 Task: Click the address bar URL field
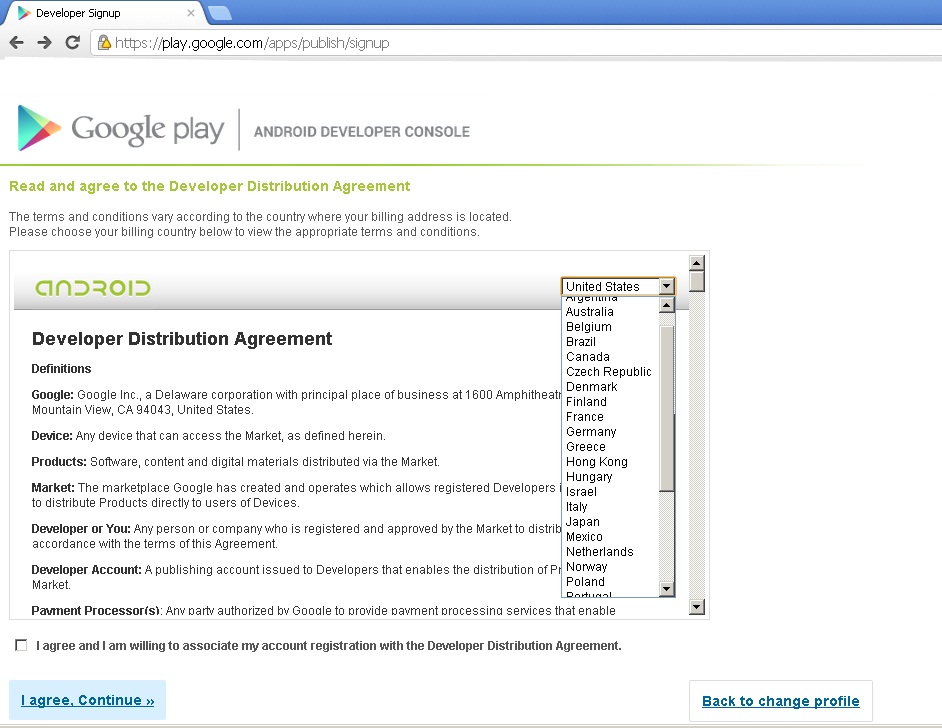pyautogui.click(x=517, y=43)
